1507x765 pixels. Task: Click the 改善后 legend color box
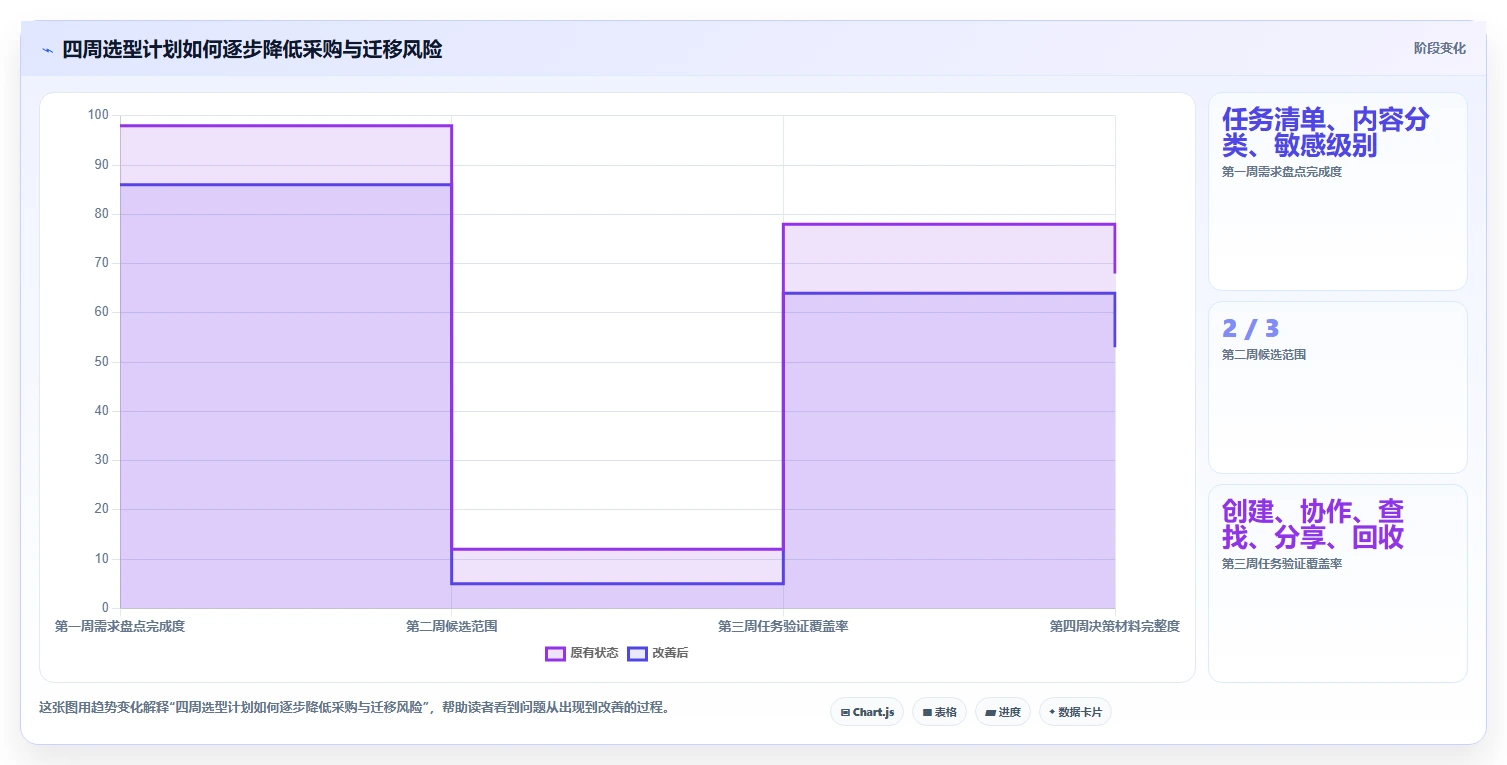pyautogui.click(x=637, y=653)
